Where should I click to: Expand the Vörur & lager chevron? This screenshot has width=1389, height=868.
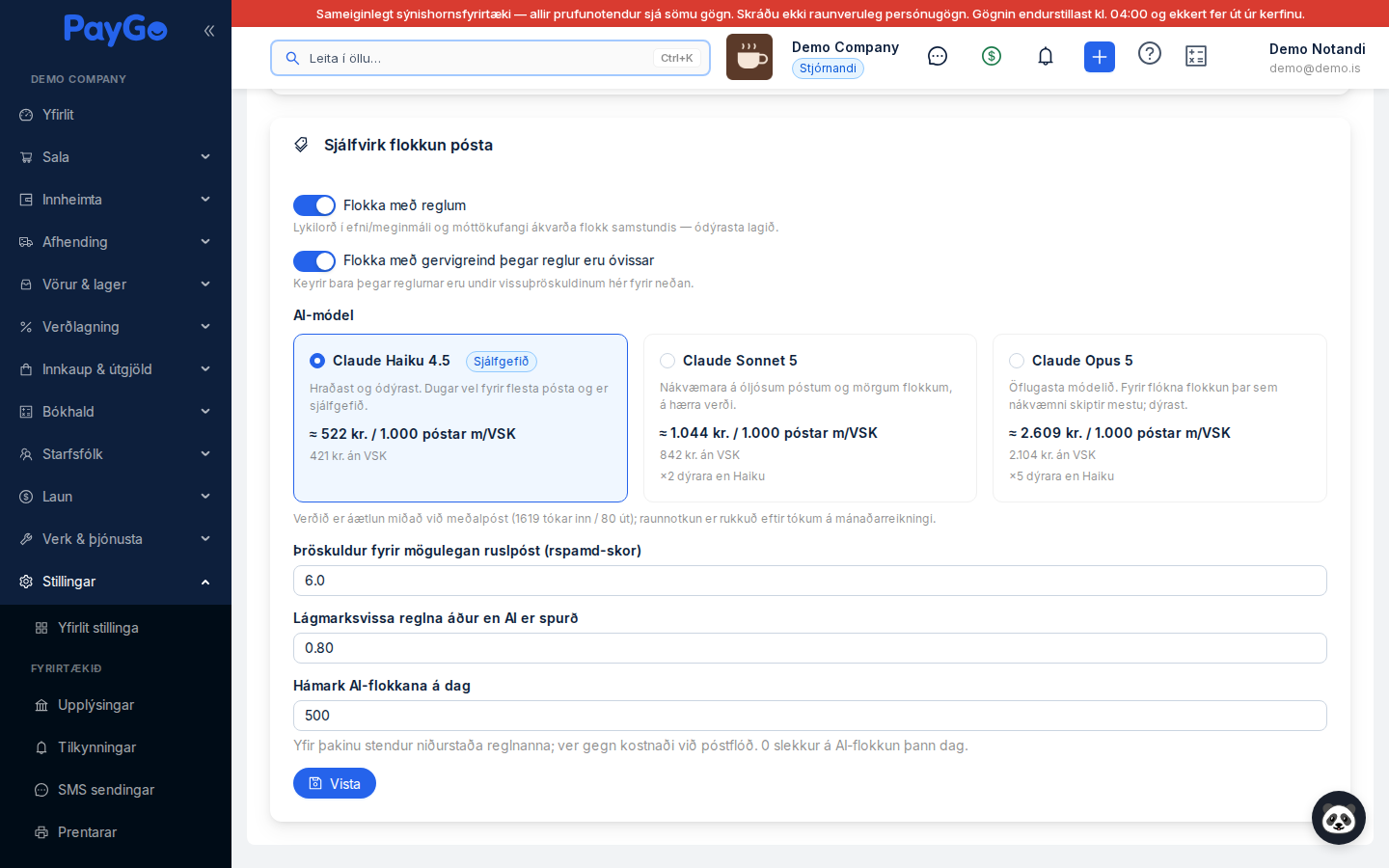tap(205, 285)
